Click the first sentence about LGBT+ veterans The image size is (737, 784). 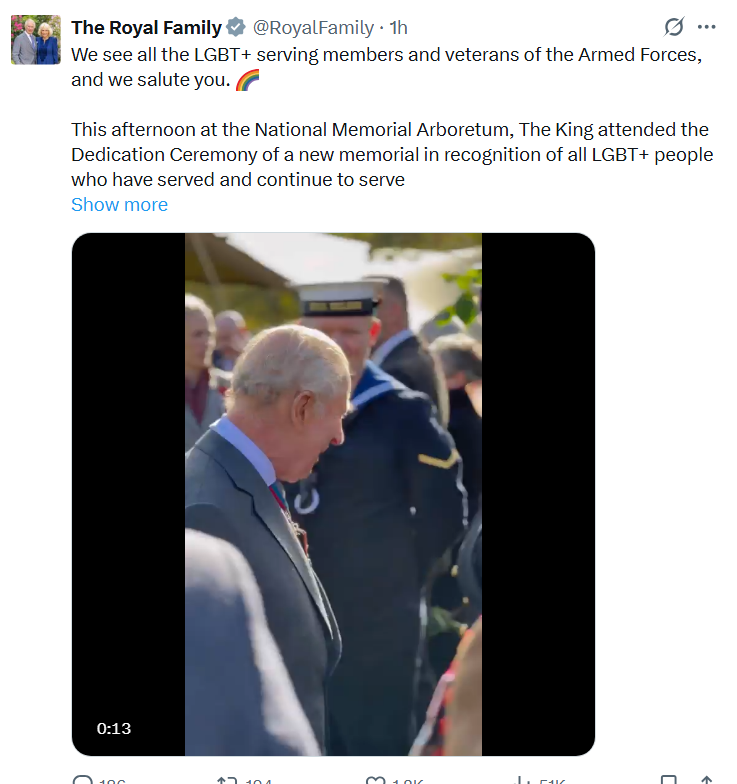click(x=386, y=67)
